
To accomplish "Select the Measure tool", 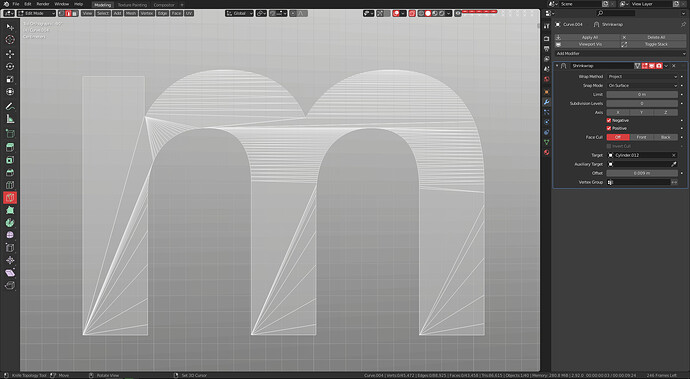I will coord(10,119).
